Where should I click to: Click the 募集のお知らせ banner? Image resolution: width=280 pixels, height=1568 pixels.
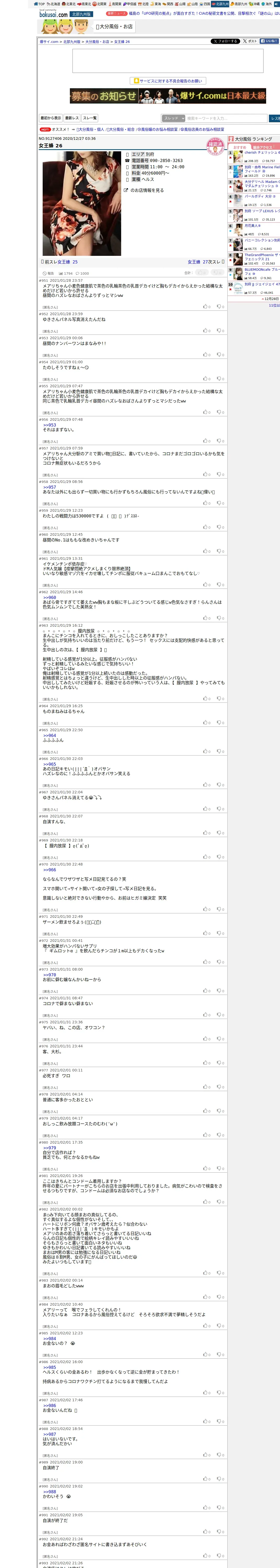tap(168, 96)
